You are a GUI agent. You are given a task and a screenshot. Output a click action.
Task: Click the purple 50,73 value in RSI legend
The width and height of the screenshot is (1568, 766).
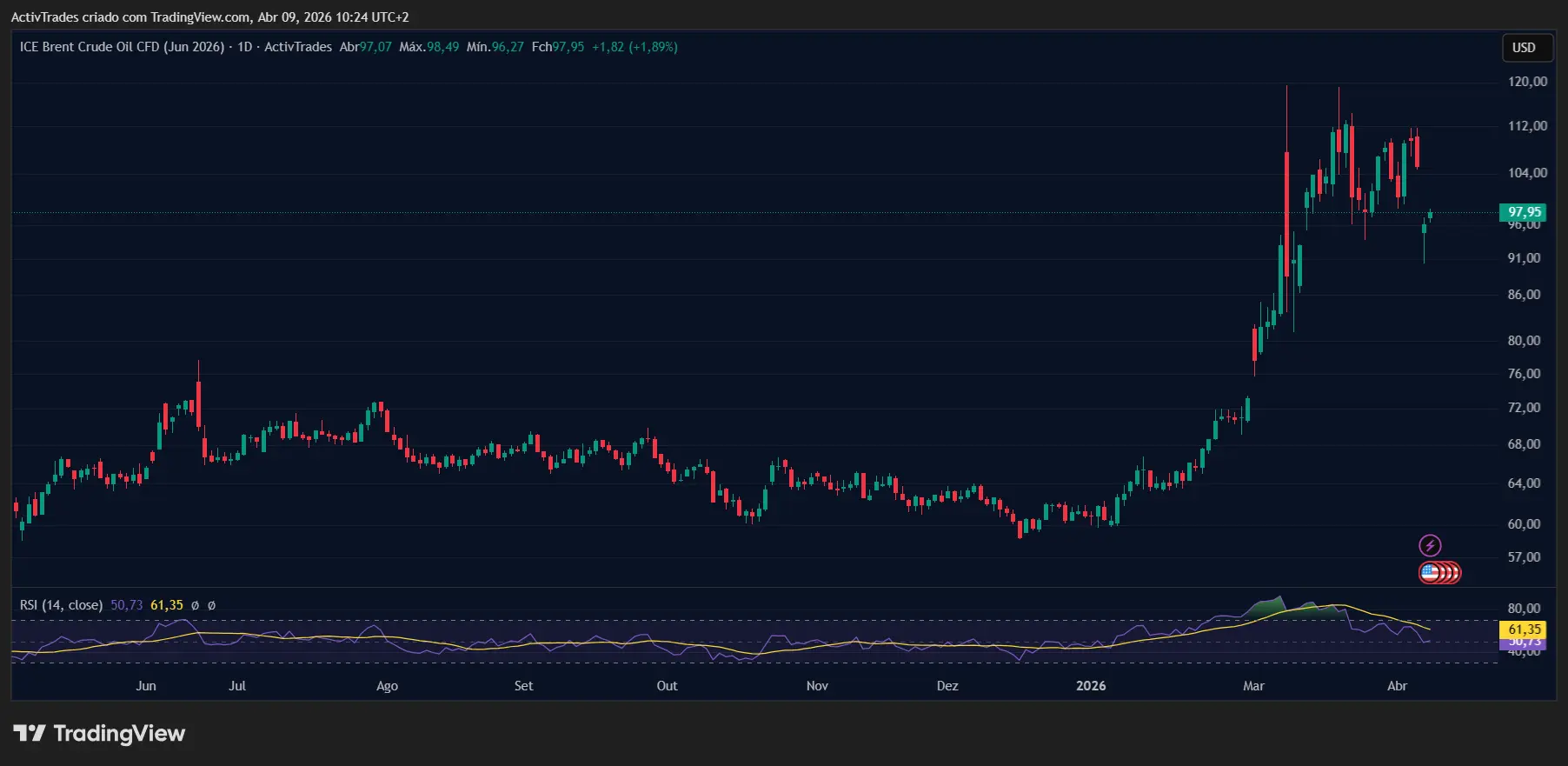pyautogui.click(x=127, y=605)
